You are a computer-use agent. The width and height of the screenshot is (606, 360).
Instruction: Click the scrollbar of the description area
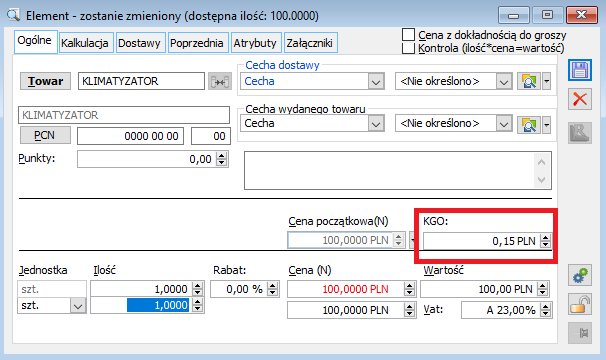point(542,171)
